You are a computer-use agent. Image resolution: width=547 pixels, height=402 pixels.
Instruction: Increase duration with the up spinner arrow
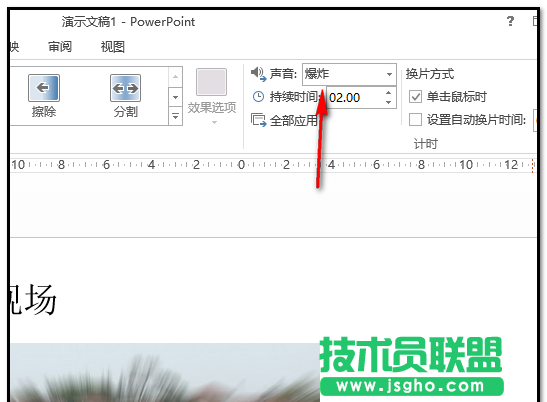click(389, 92)
